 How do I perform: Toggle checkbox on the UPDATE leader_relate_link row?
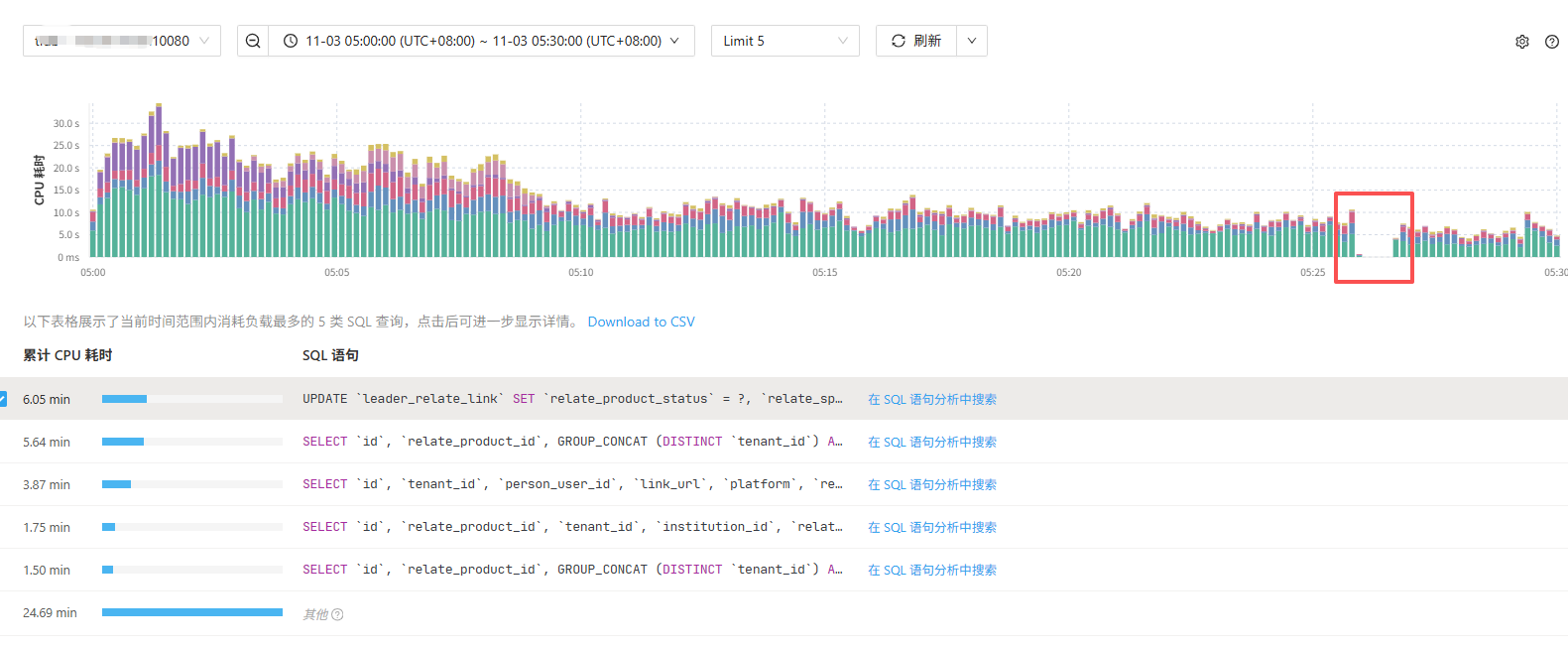(x=3, y=399)
